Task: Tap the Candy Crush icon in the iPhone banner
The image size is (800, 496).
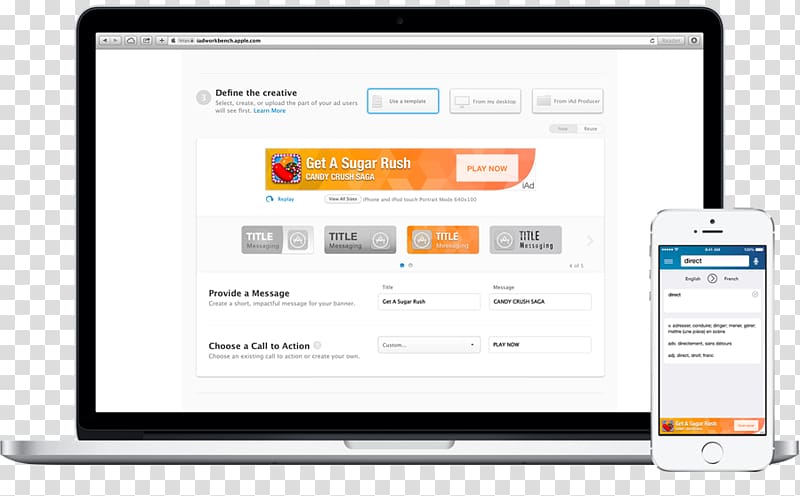Action: [667, 426]
